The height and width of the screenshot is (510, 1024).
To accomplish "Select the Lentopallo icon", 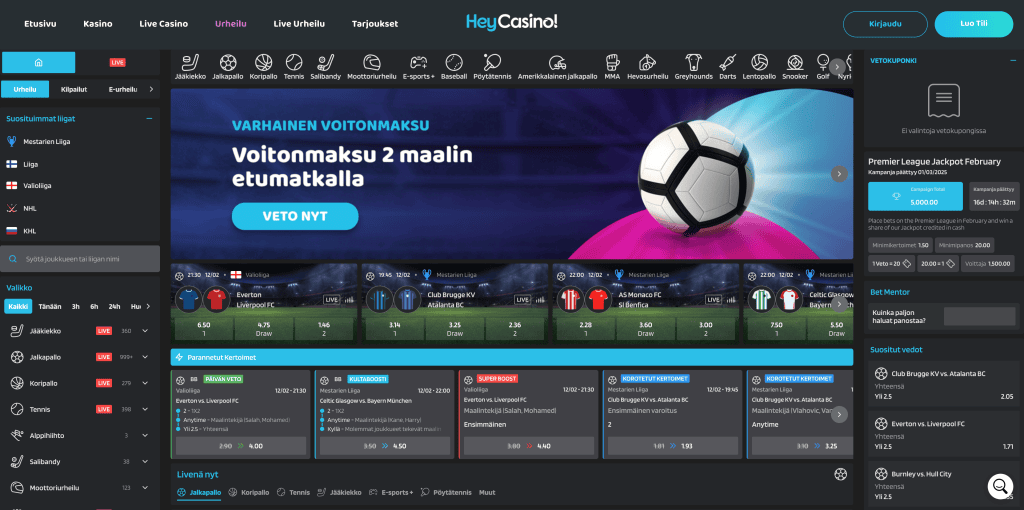I will (x=760, y=67).
